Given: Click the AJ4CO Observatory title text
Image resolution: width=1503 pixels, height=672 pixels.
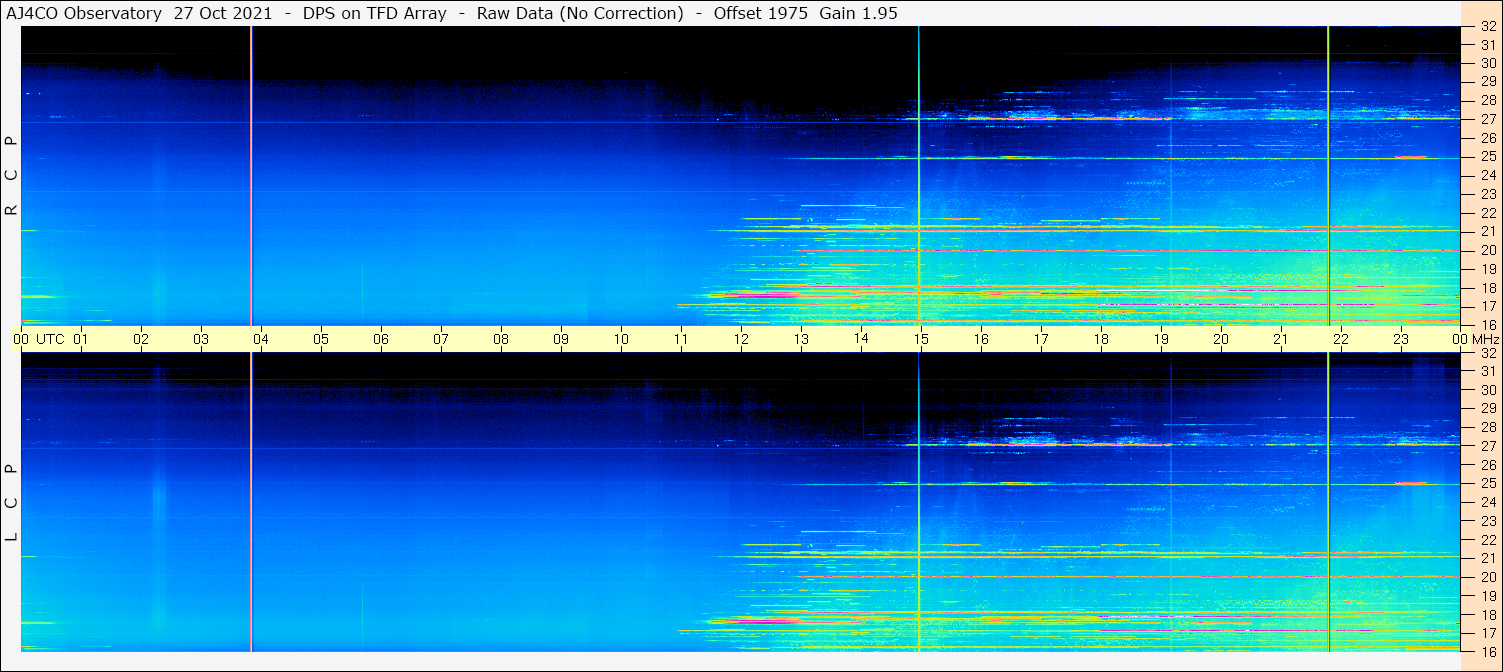Looking at the screenshot, I should [x=83, y=13].
